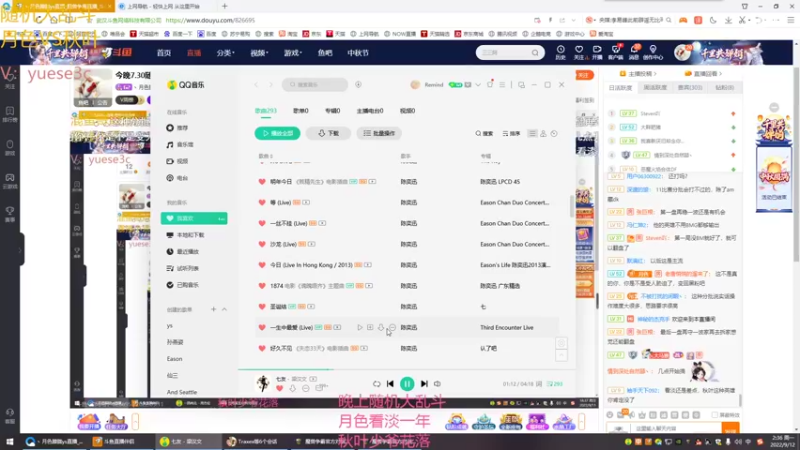Add the Third Encounter Live row's song to a playlist
Image resolution: width=800 pixels, height=450 pixels.
[x=370, y=328]
